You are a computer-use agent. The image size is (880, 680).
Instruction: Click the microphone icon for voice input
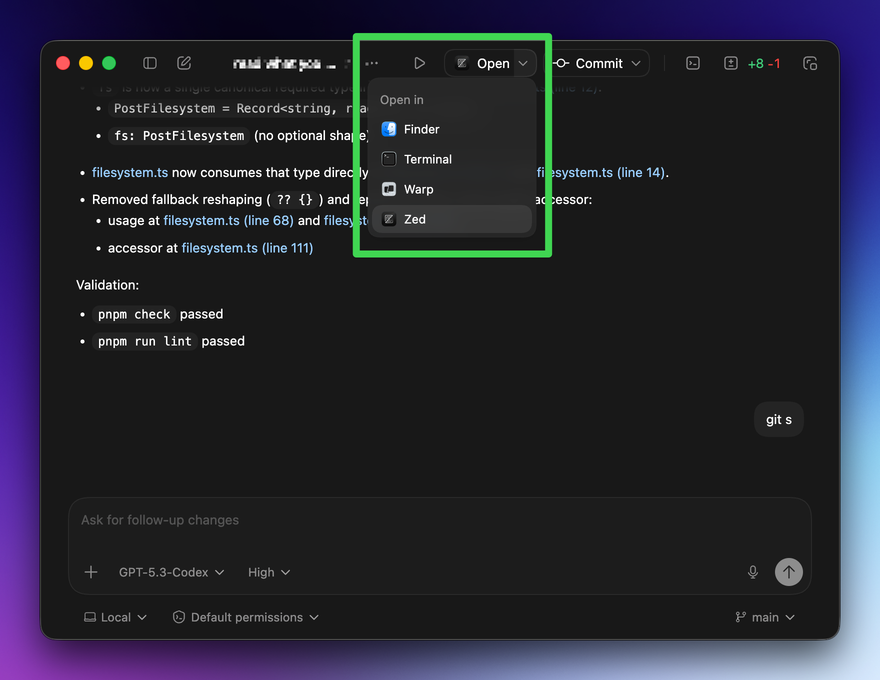click(x=752, y=572)
